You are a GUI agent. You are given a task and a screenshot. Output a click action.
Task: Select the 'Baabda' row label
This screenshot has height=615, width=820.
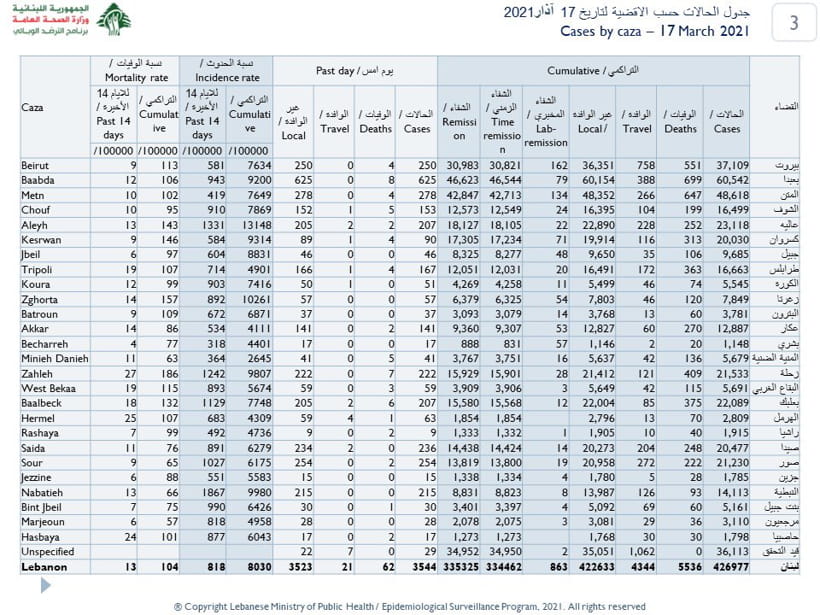(x=38, y=180)
